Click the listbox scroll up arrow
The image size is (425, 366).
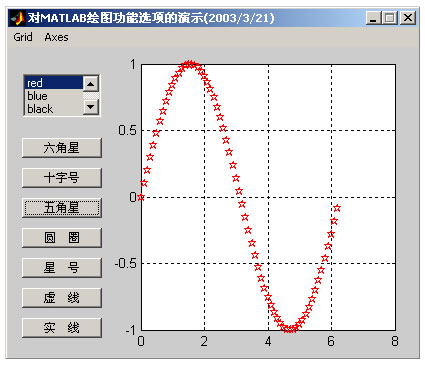(91, 84)
